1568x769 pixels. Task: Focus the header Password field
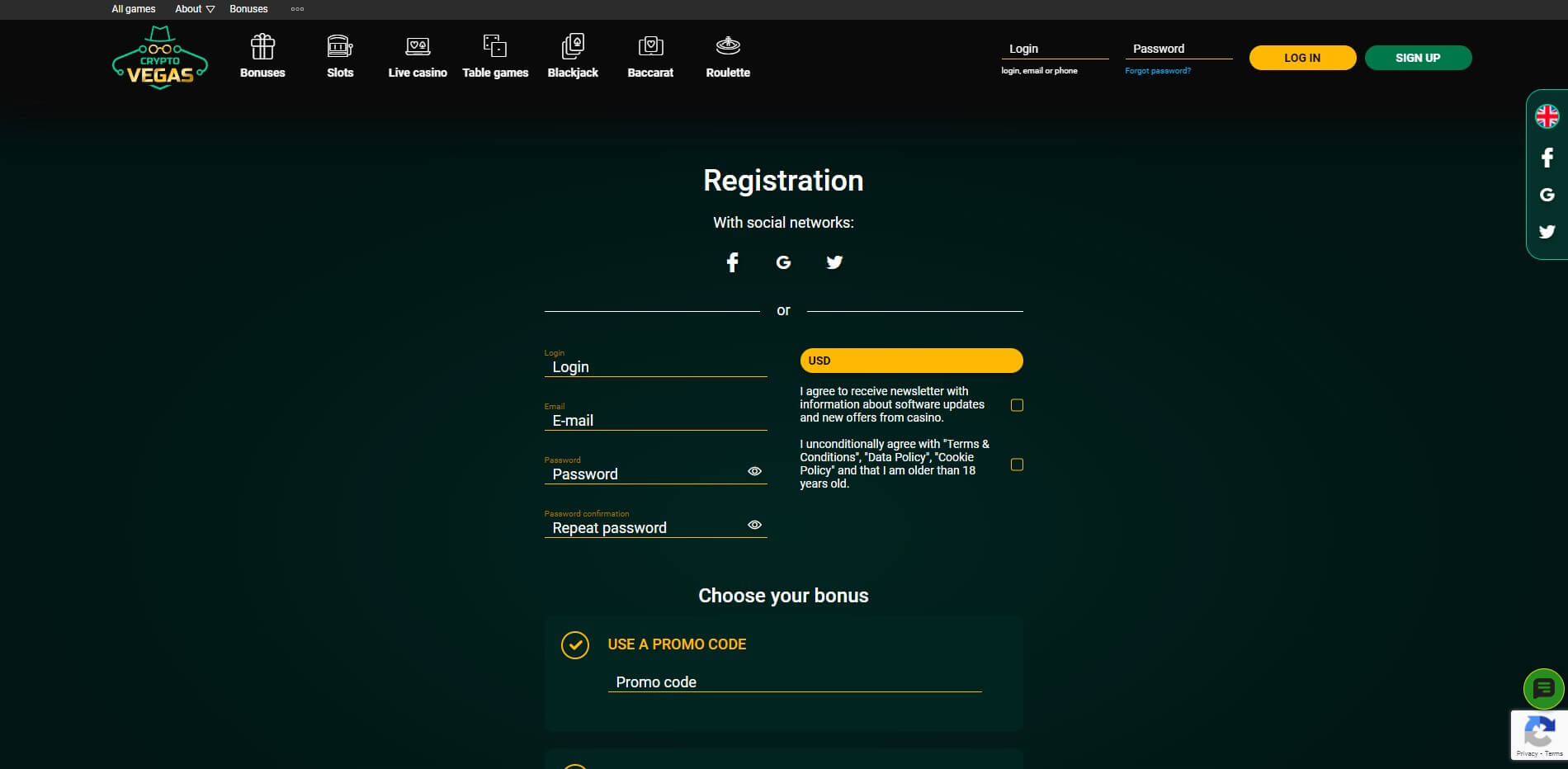coord(1178,49)
